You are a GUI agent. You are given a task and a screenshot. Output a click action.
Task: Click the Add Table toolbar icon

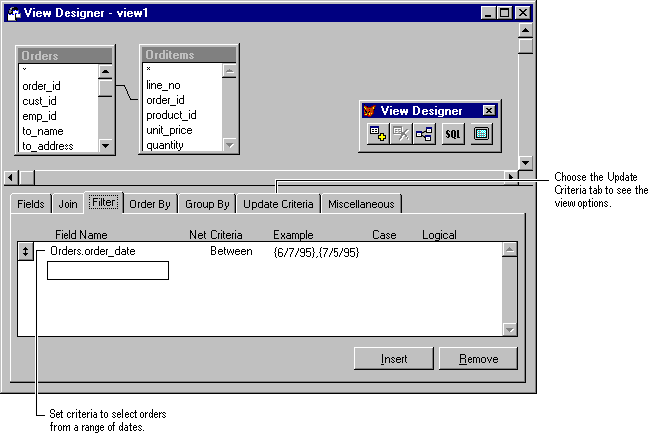377,135
